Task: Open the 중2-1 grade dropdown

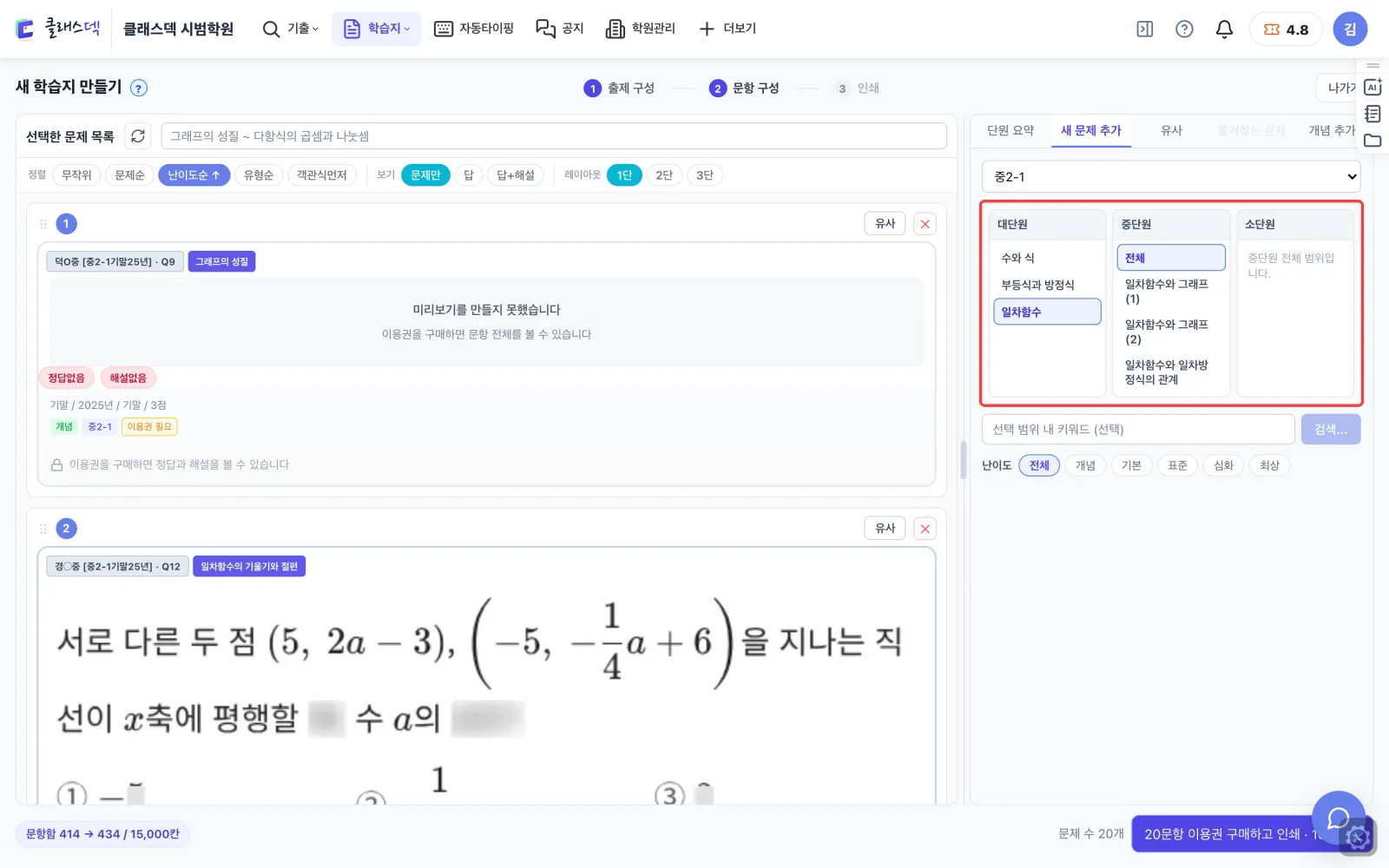Action: (1171, 177)
